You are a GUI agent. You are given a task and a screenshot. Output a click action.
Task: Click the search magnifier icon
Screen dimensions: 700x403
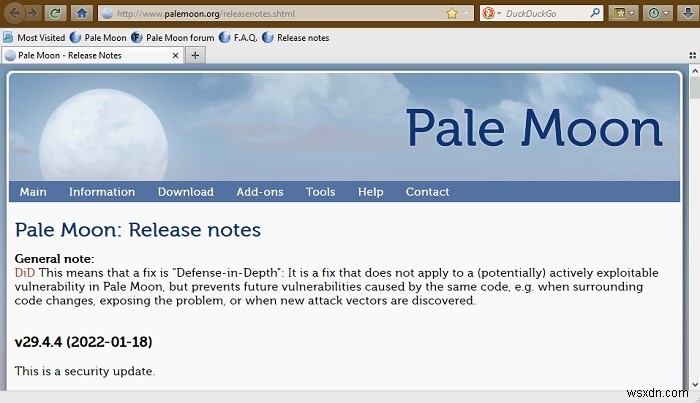(x=595, y=13)
